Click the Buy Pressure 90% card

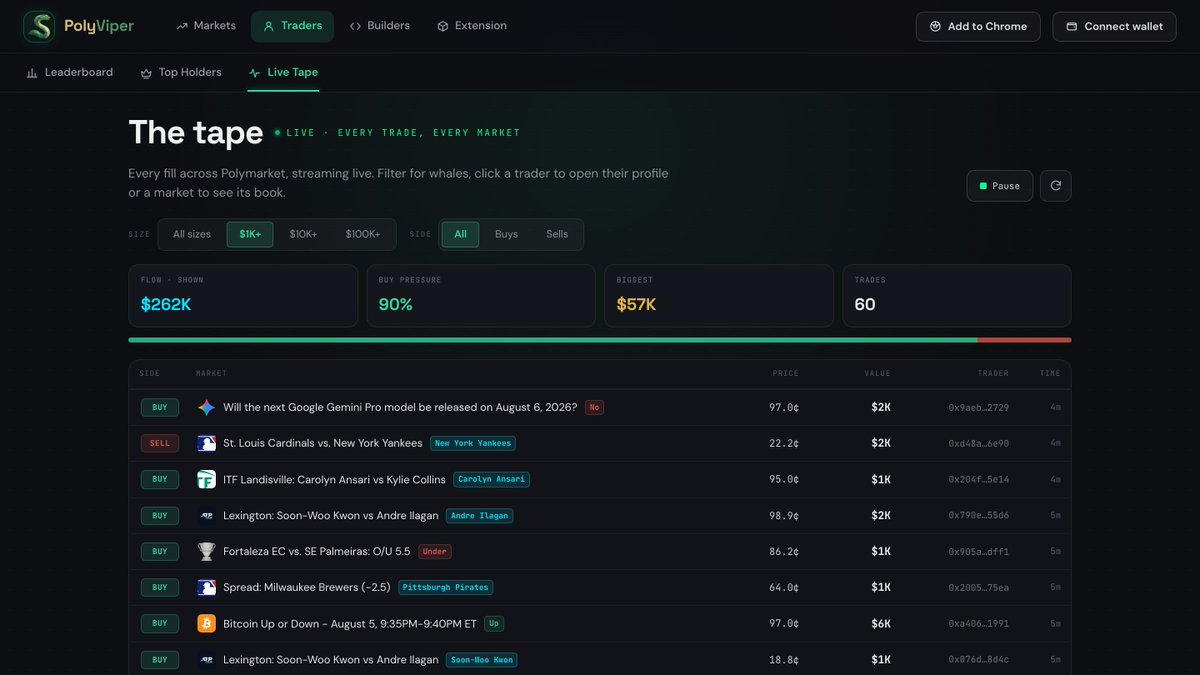[x=481, y=296]
